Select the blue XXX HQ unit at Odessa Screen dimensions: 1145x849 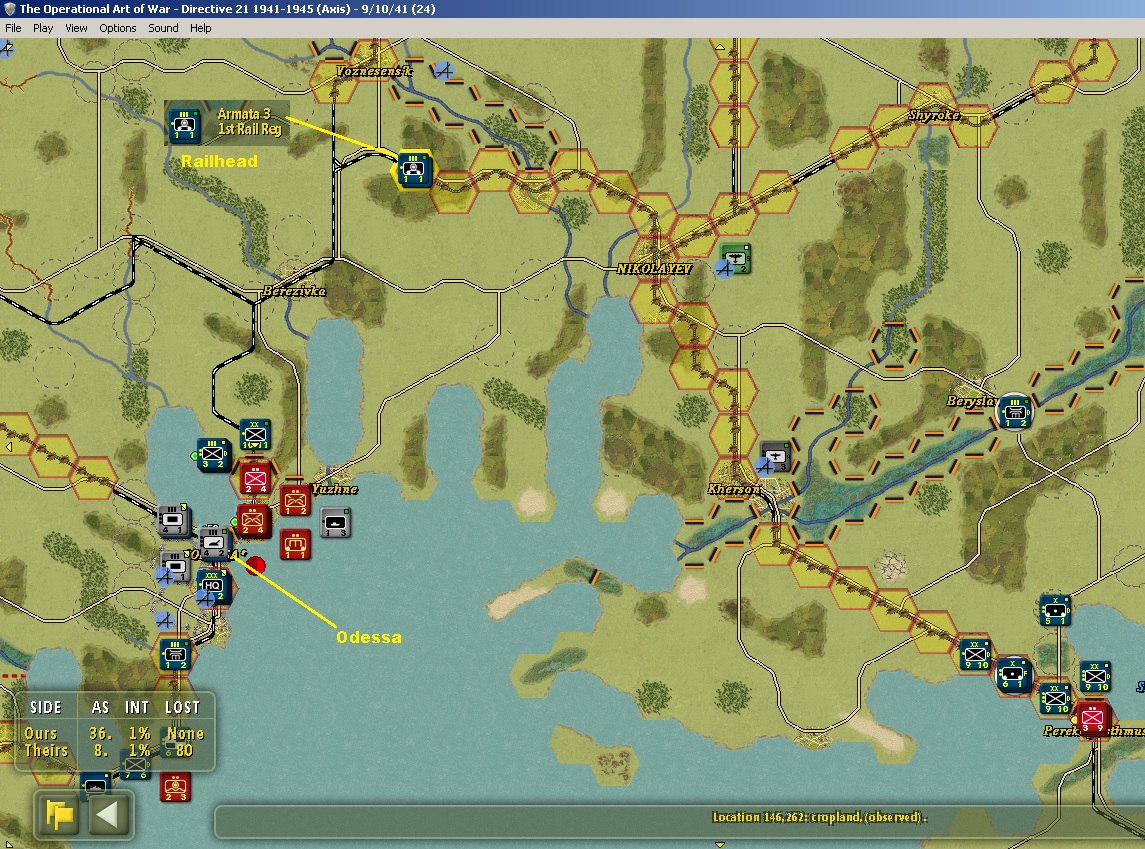pyautogui.click(x=214, y=586)
